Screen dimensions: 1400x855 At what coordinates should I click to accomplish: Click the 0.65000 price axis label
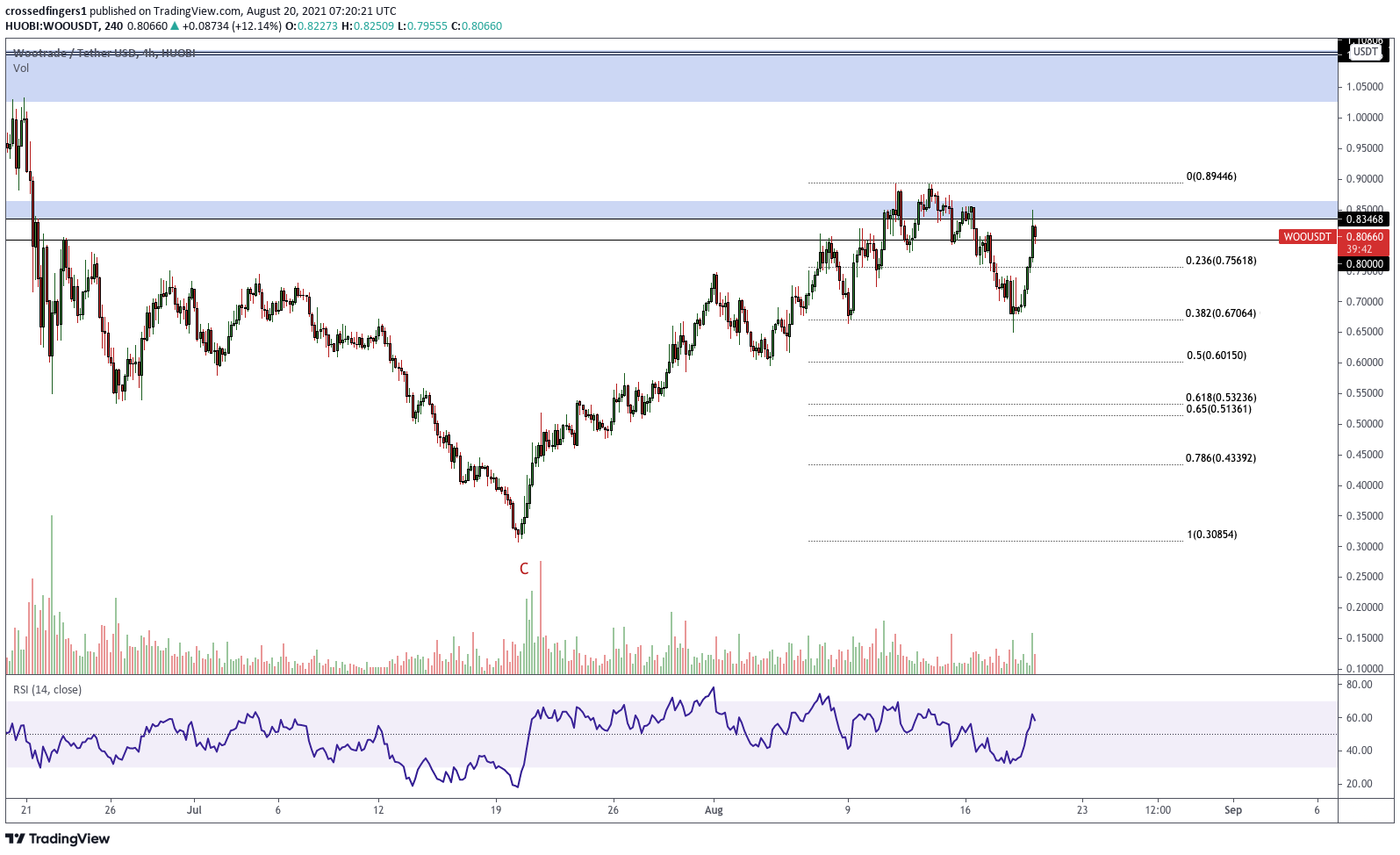pyautogui.click(x=1365, y=332)
